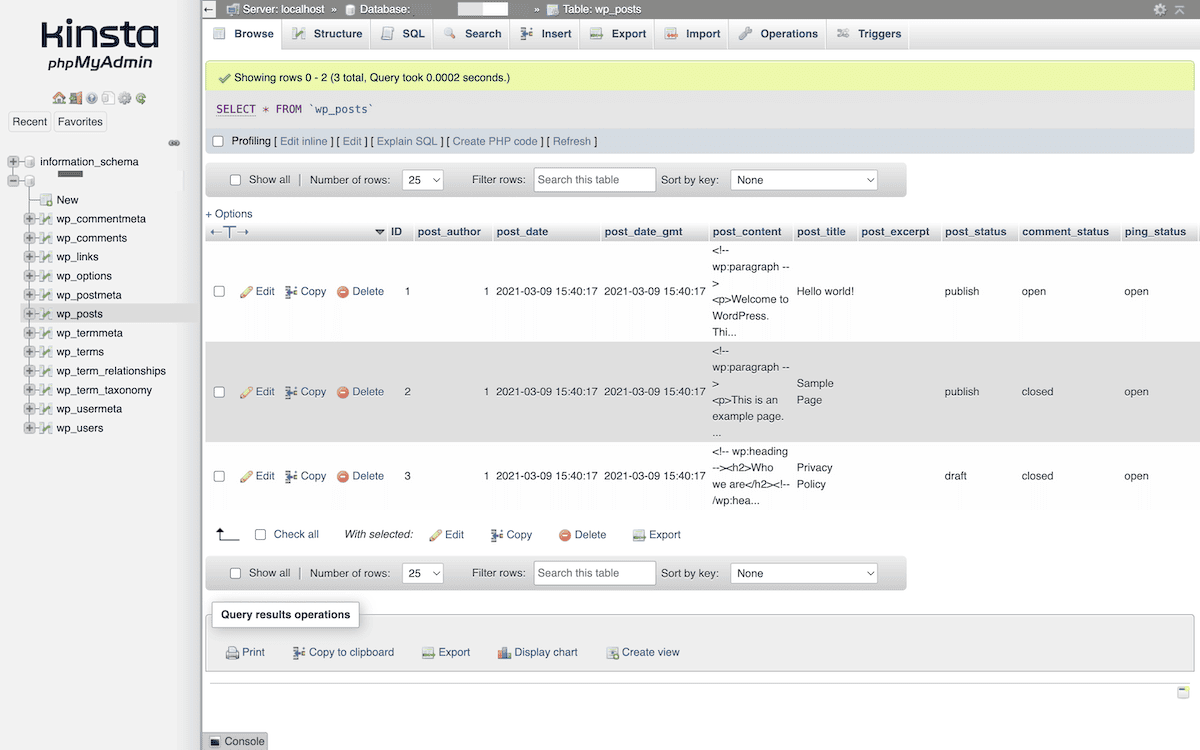Click Export under Query results operations
This screenshot has width=1200, height=750.
coord(446,652)
